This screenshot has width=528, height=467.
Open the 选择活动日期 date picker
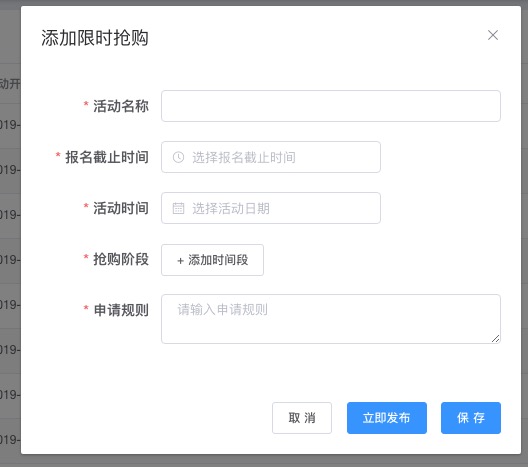pyautogui.click(x=271, y=208)
